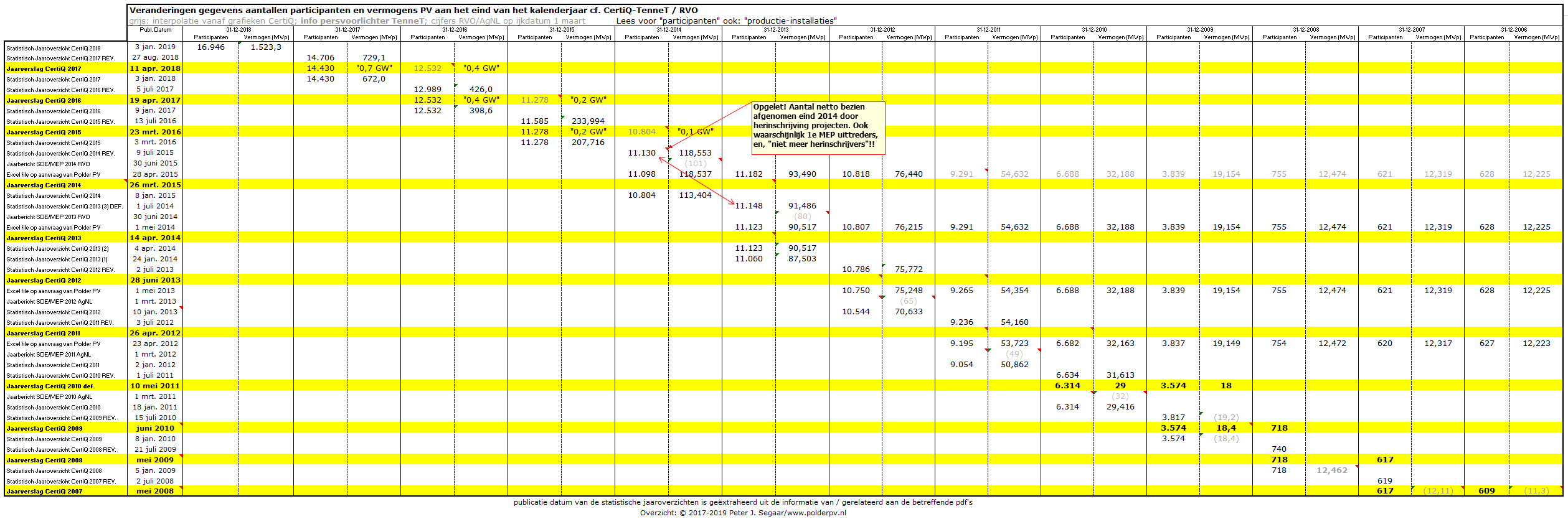This screenshot has height=519, width=1568.
Task: Click the "31-12-2013" column header
Action: coord(776,30)
